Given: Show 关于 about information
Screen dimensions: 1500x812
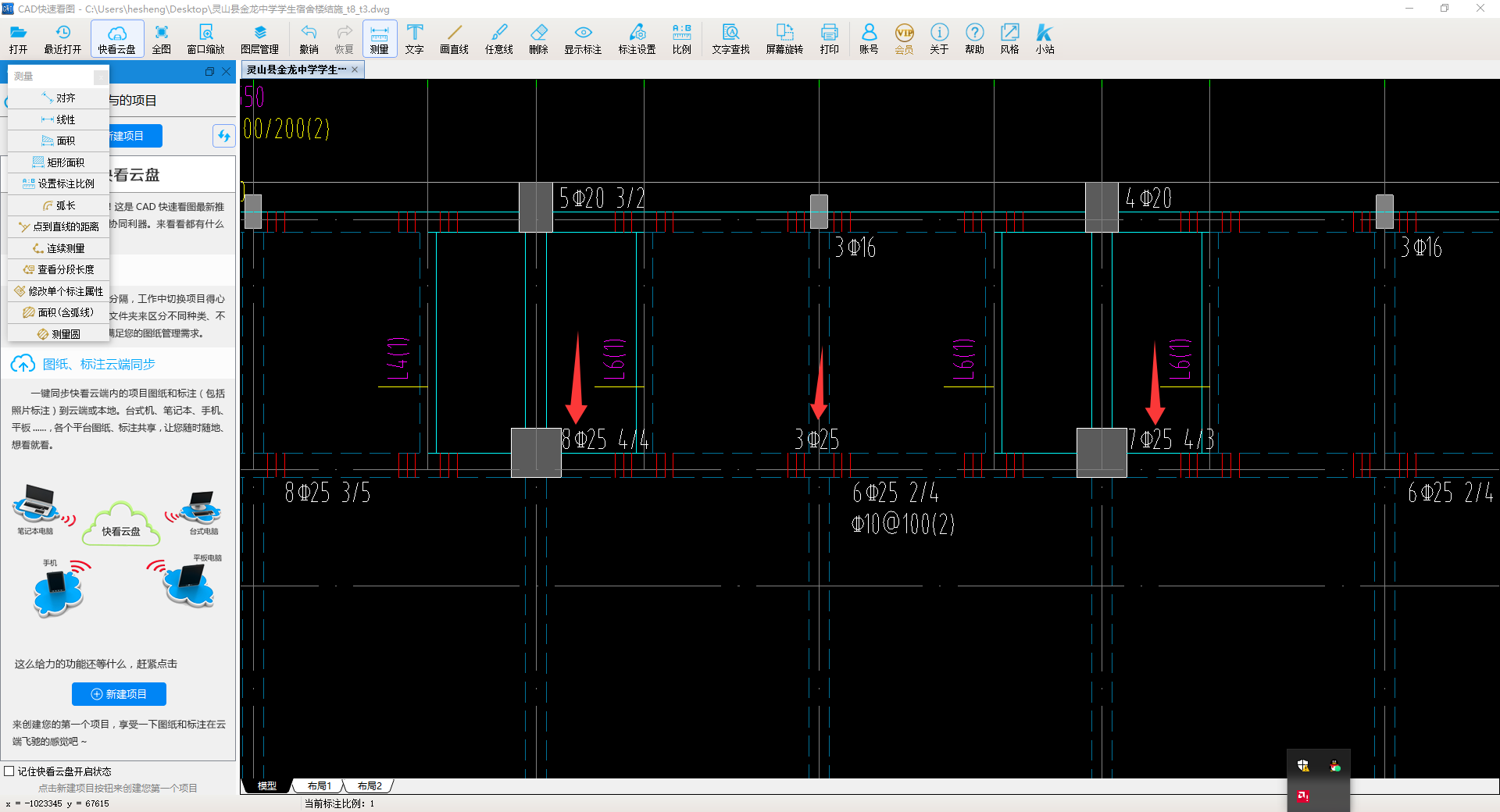Looking at the screenshot, I should click(x=939, y=39).
